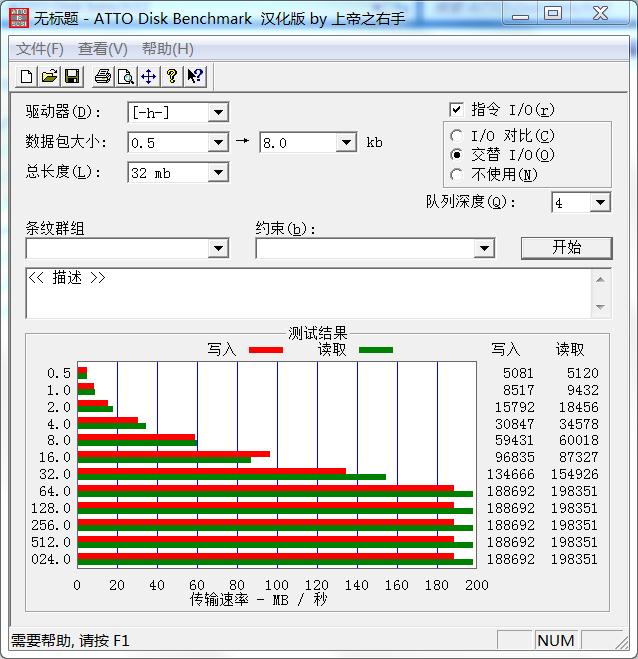
Task: Click the 传输速率 - MB / 秒 axis label
Action: pyautogui.click(x=258, y=600)
